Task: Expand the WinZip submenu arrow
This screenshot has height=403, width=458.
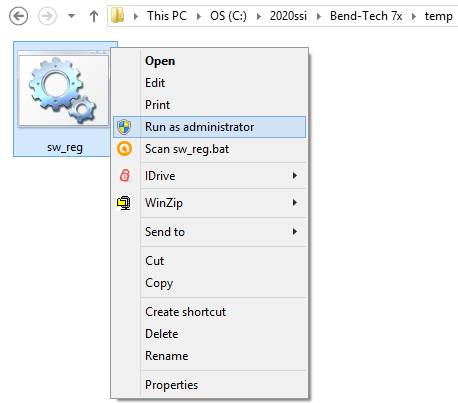Action: pyautogui.click(x=294, y=202)
